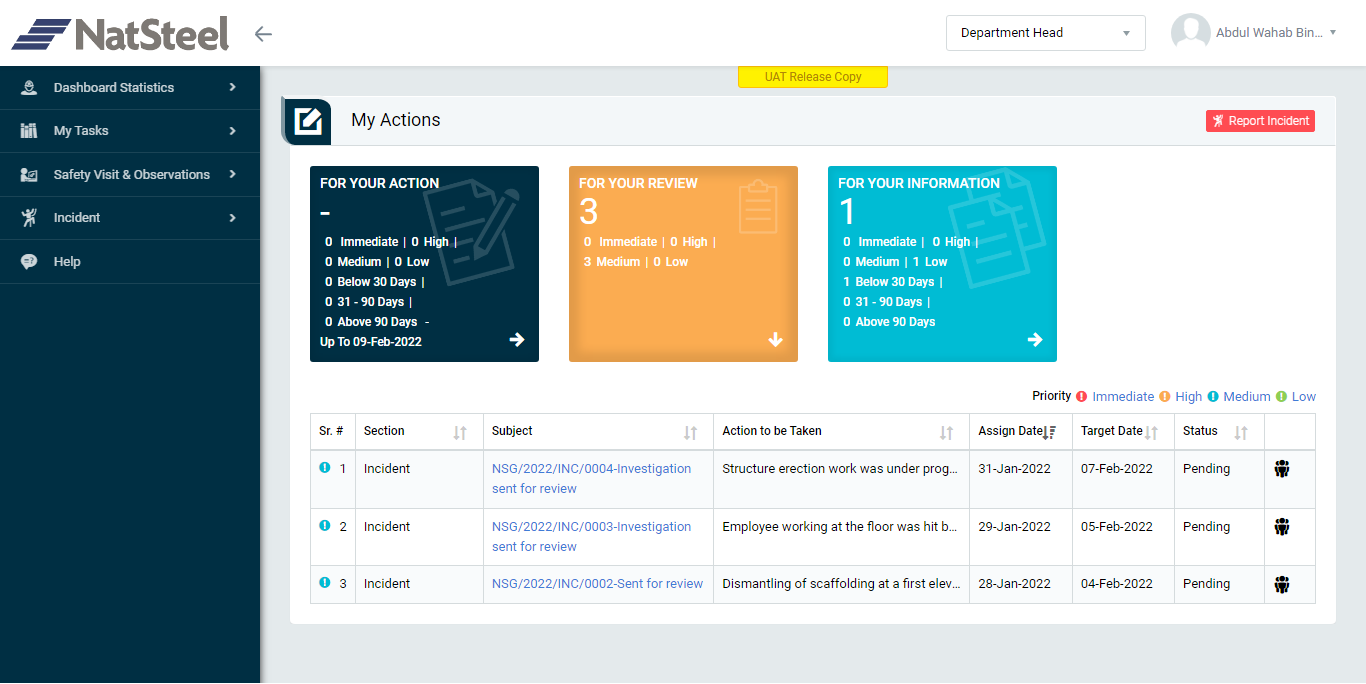
Task: Open NSG/2022/INC/0003-Investigation link
Action: pos(591,537)
